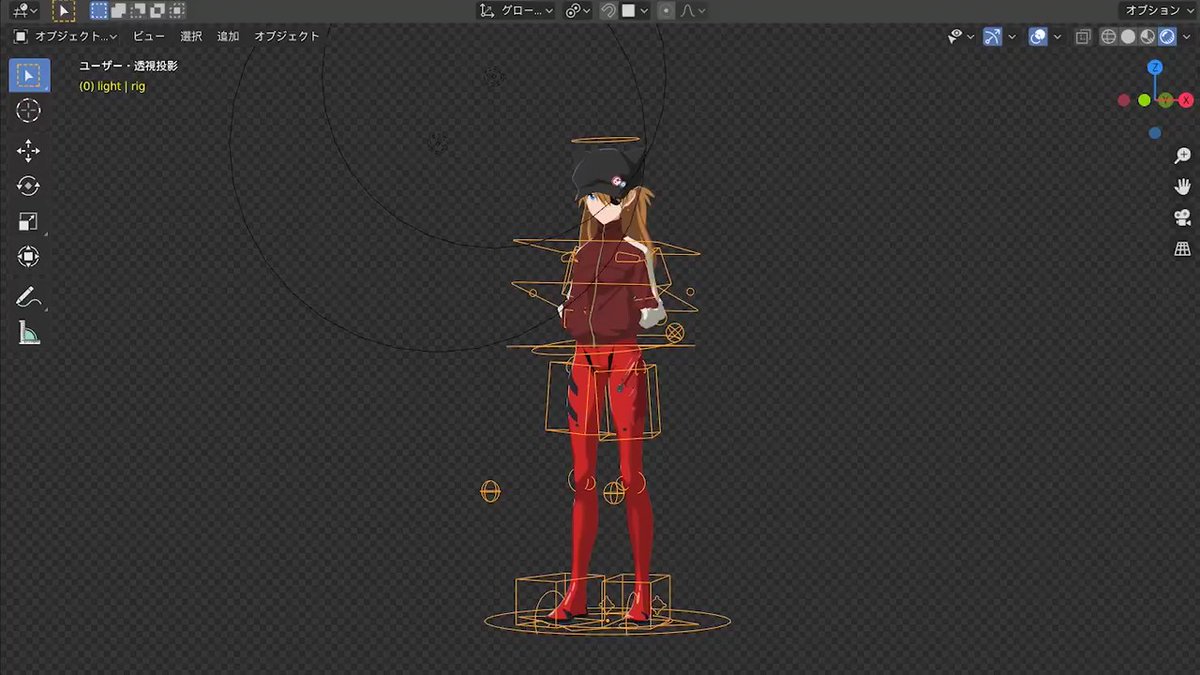Select the Select Box tool in toolbar
1200x675 pixels.
[x=29, y=75]
